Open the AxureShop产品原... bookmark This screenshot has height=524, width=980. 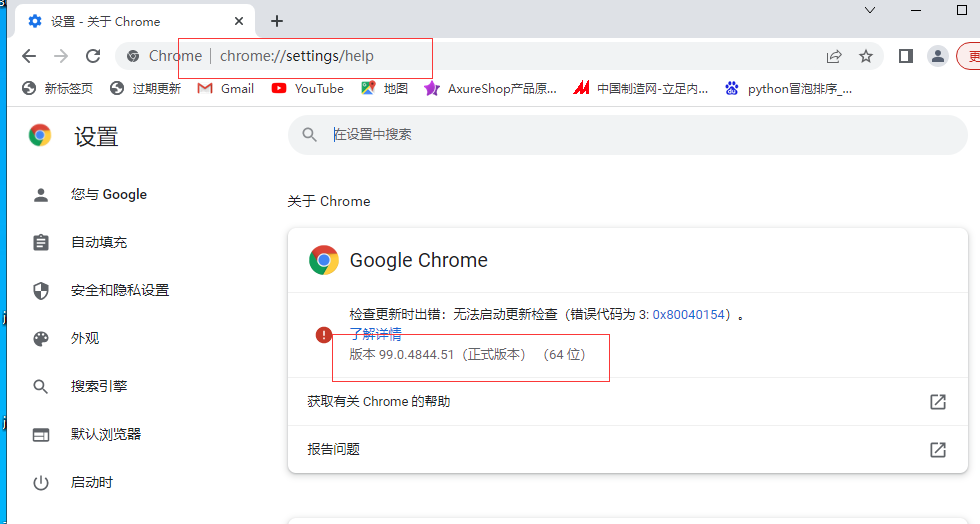[x=491, y=89]
